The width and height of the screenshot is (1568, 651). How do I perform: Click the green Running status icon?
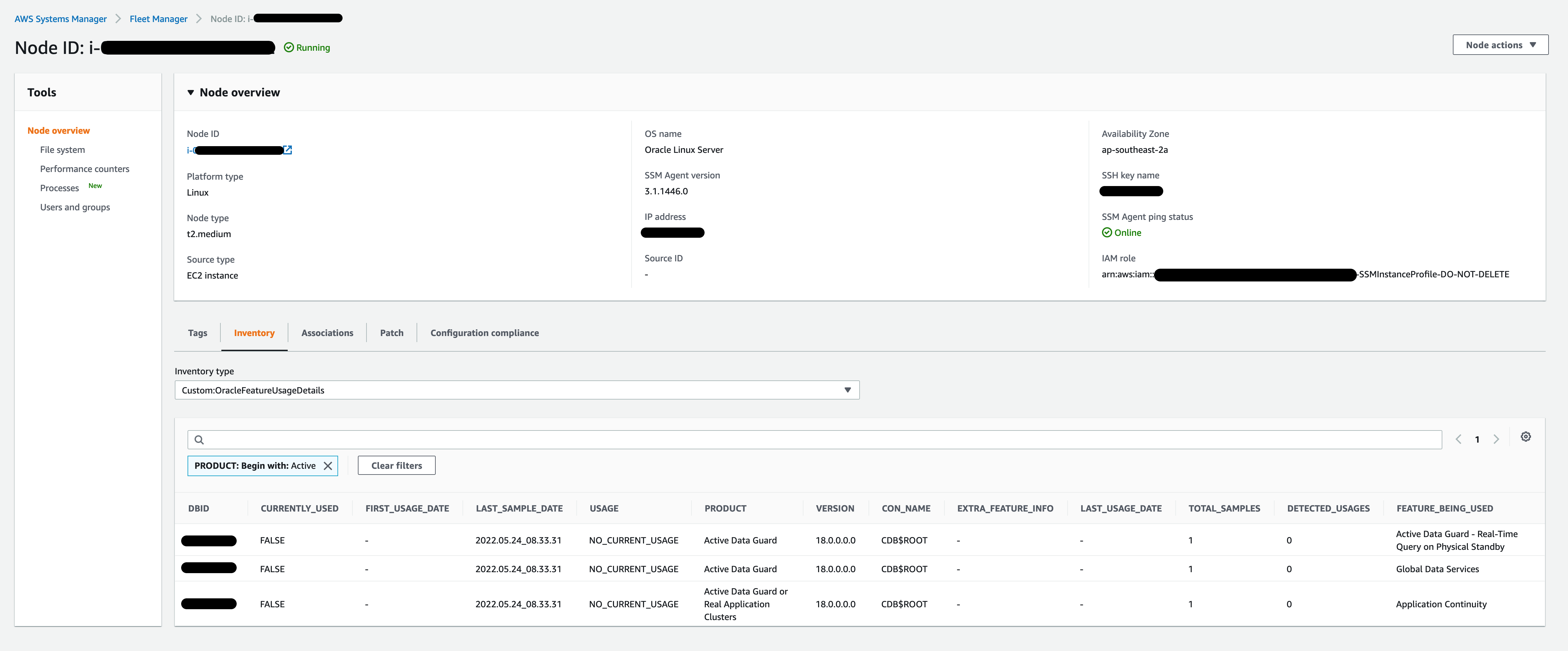coord(289,47)
